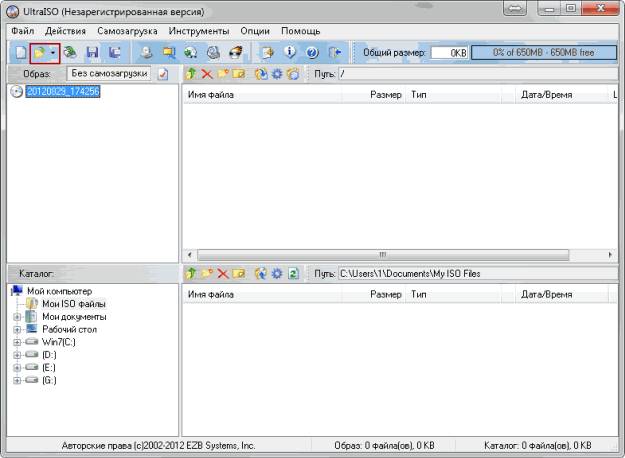Click the catalog path field C:\Users
625x458 pixels.
tap(470, 273)
